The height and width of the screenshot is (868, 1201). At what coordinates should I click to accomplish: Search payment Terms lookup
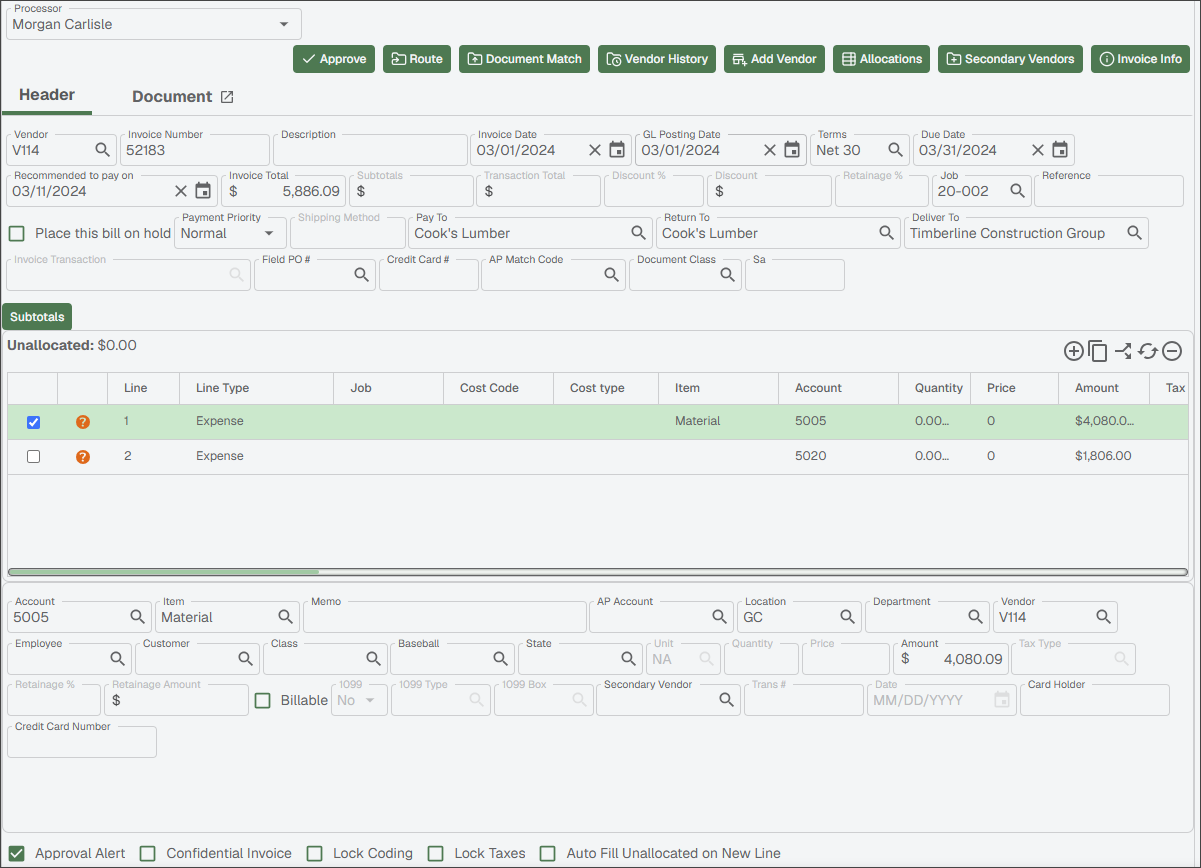[894, 150]
